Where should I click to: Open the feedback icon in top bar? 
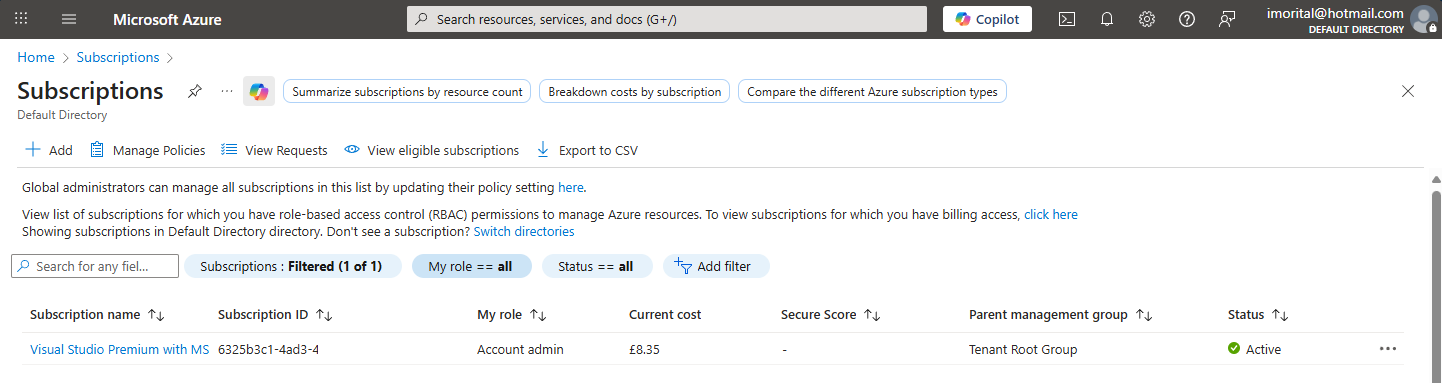click(x=1227, y=19)
